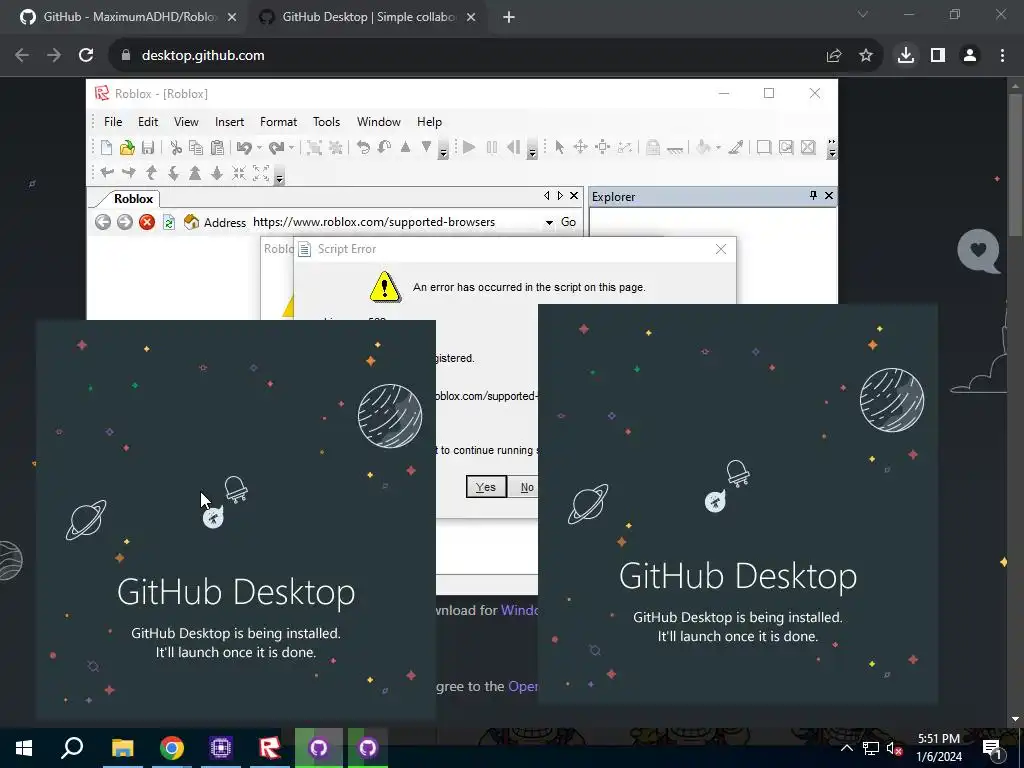The height and width of the screenshot is (768, 1024).
Task: Open the paint bucket dropdown arrow
Action: 718,148
